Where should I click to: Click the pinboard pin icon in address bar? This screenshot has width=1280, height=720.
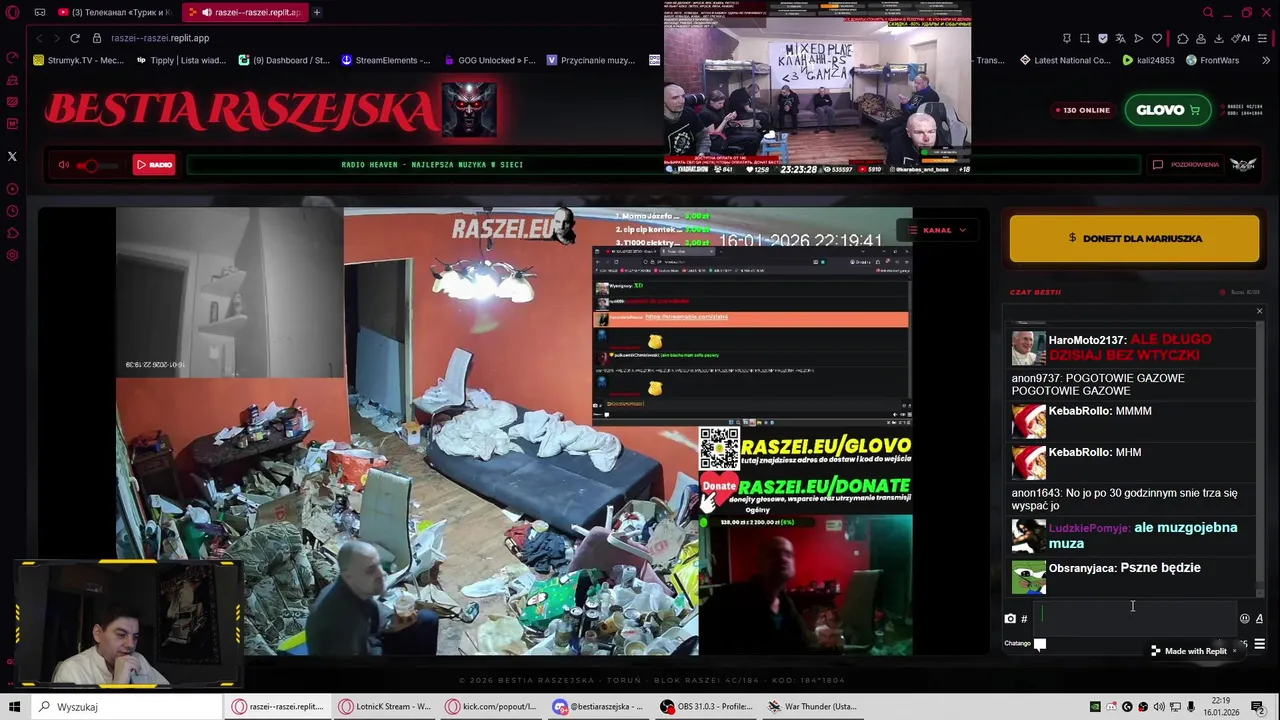1066,38
